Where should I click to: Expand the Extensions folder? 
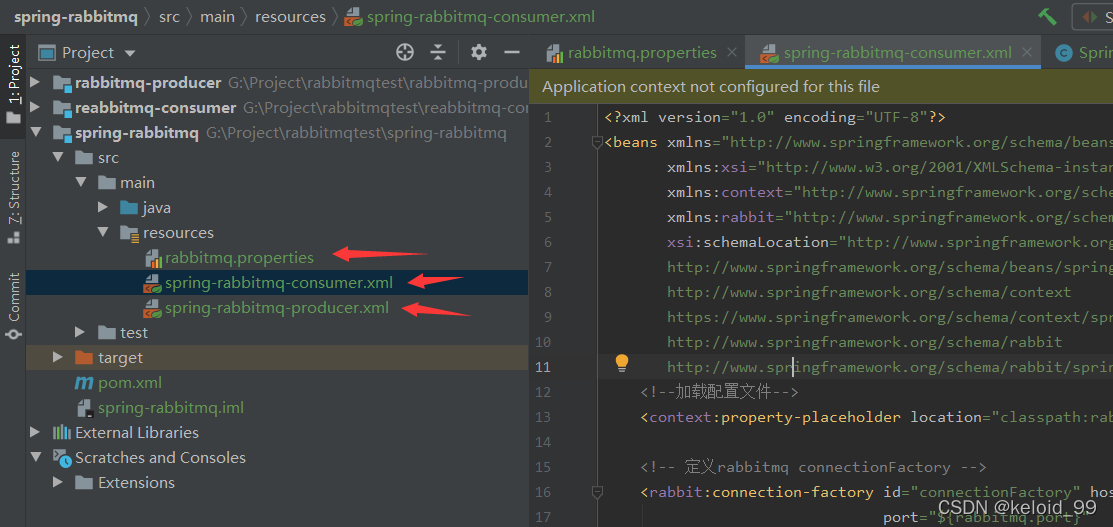59,482
